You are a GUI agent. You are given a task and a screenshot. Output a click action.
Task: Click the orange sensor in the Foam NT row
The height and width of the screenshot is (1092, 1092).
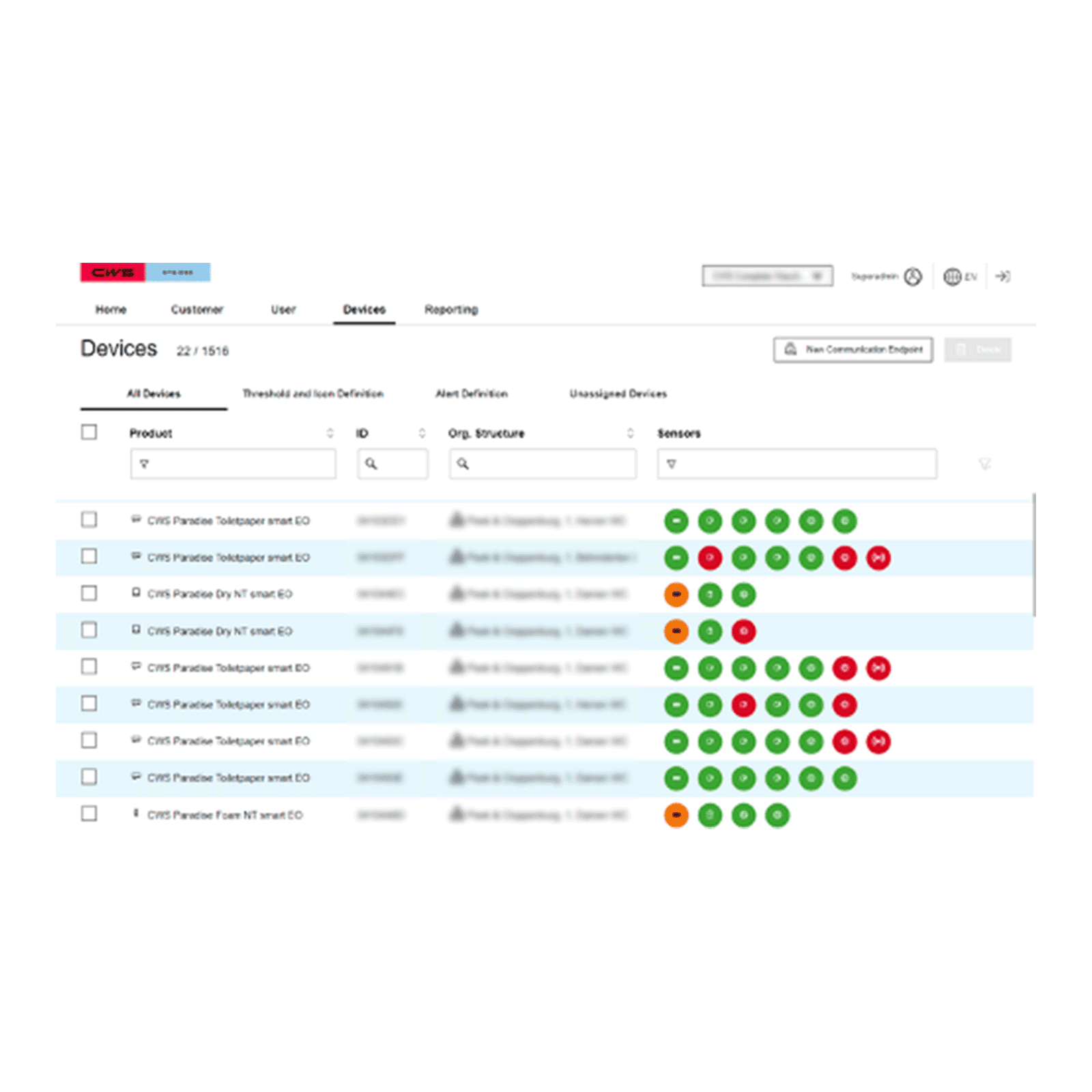tap(676, 815)
